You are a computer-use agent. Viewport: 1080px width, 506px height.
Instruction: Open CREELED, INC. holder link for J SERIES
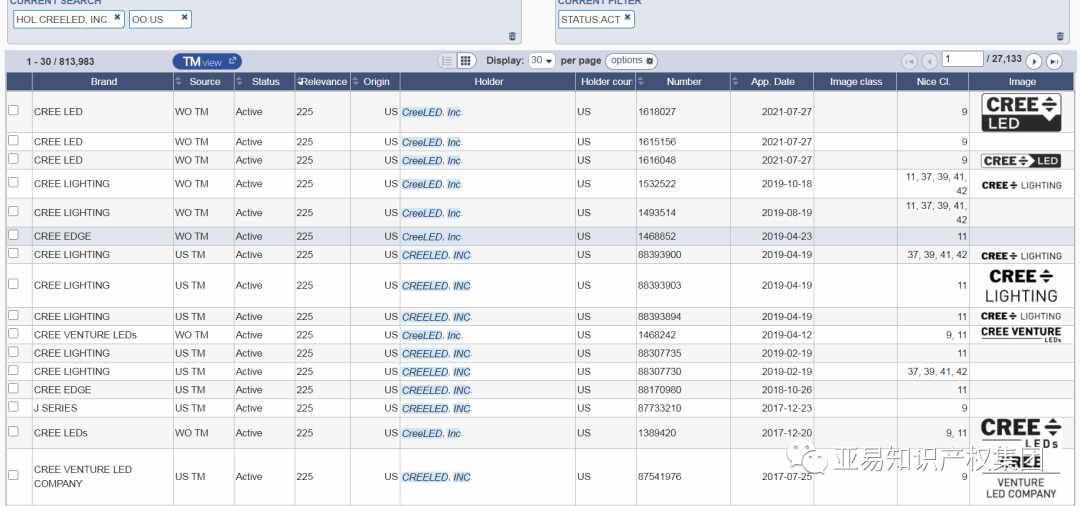click(x=437, y=409)
